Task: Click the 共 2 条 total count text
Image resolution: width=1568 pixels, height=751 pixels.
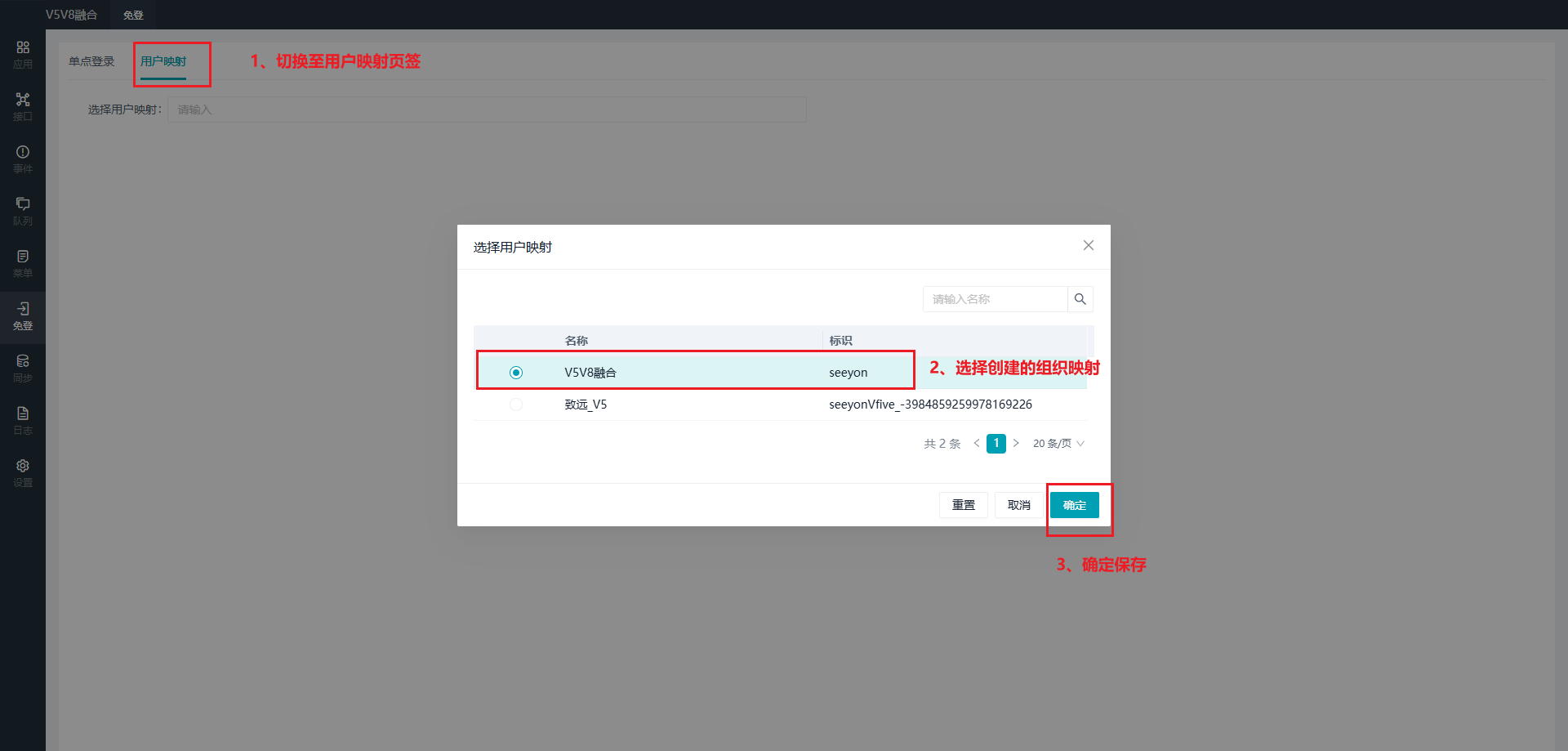Action: point(942,444)
